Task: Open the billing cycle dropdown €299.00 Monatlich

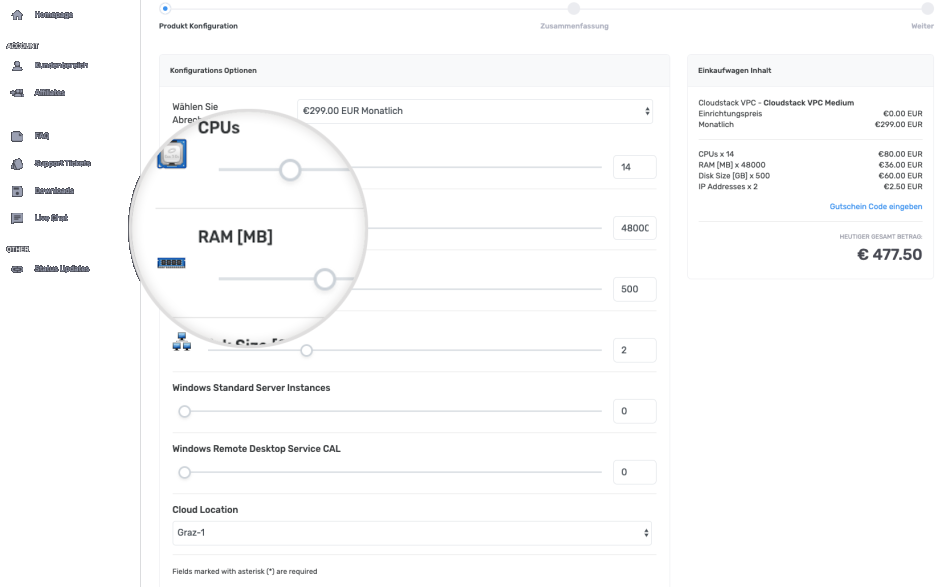Action: 475,111
